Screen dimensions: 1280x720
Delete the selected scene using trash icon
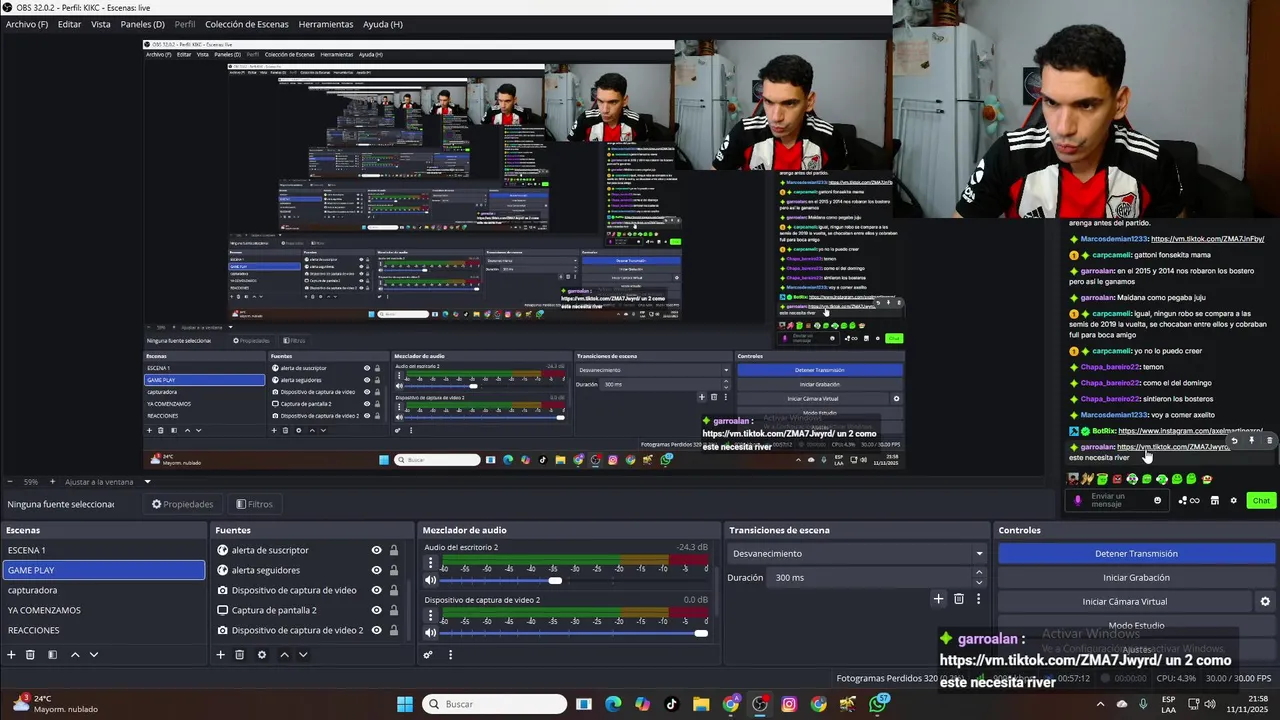(31, 654)
